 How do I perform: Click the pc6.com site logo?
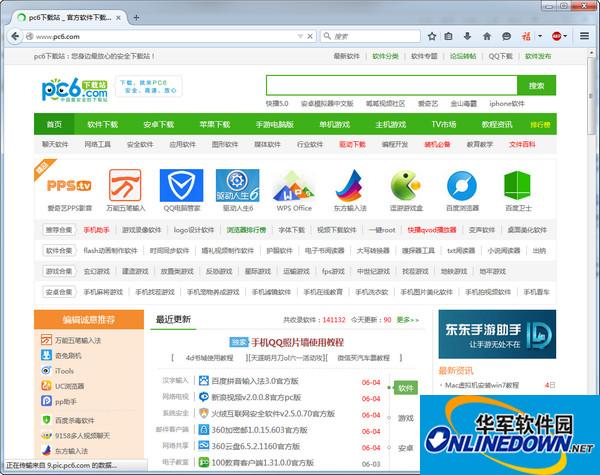75,90
